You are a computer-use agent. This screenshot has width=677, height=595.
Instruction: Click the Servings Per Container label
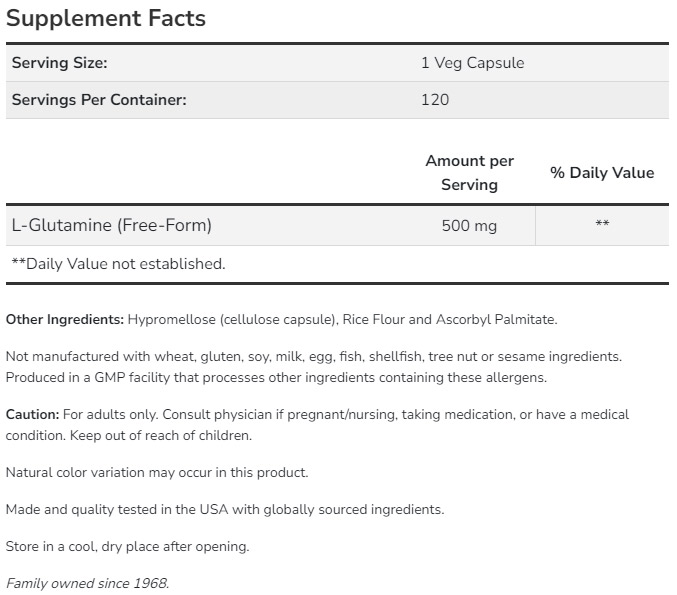[x=99, y=100]
